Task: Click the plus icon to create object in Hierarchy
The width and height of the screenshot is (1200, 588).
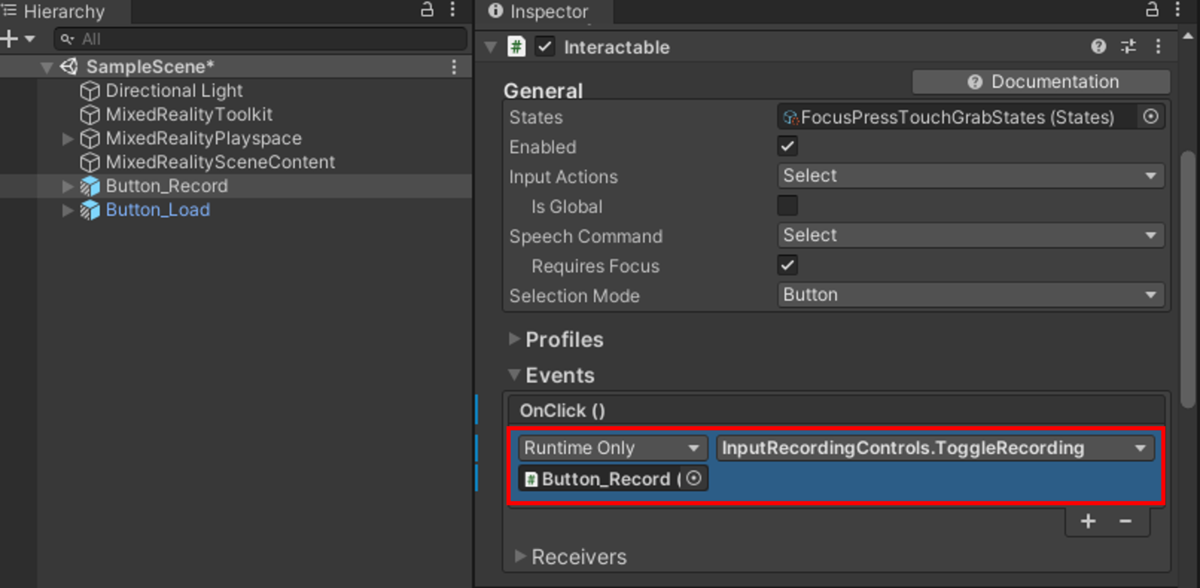Action: (10, 39)
